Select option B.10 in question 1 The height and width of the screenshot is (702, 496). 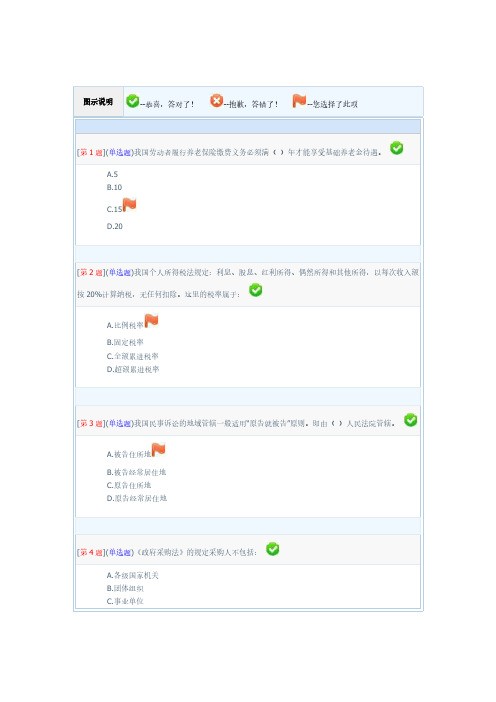[x=114, y=187]
